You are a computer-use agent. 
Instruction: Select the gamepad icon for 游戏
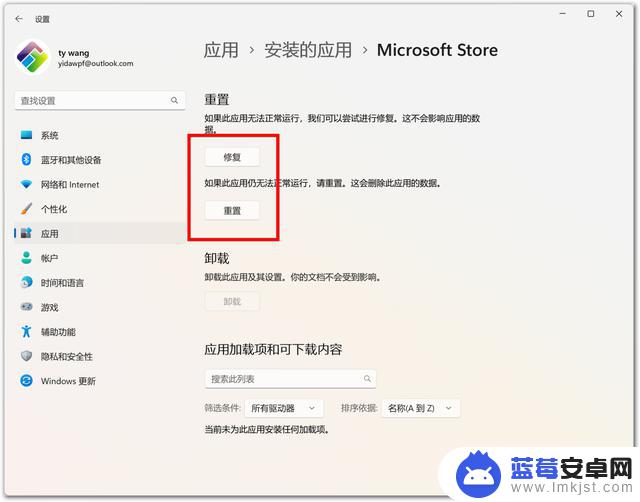coord(27,307)
